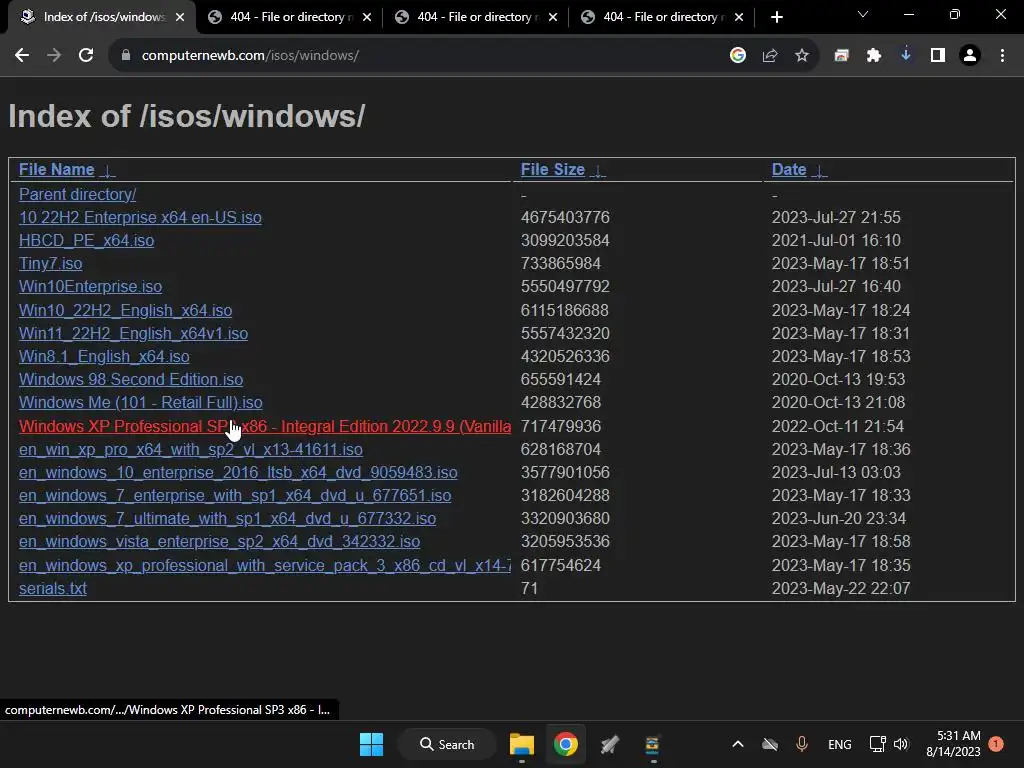Click the taskbar app icon right of the paper-plane app
The height and width of the screenshot is (768, 1024).
point(652,744)
